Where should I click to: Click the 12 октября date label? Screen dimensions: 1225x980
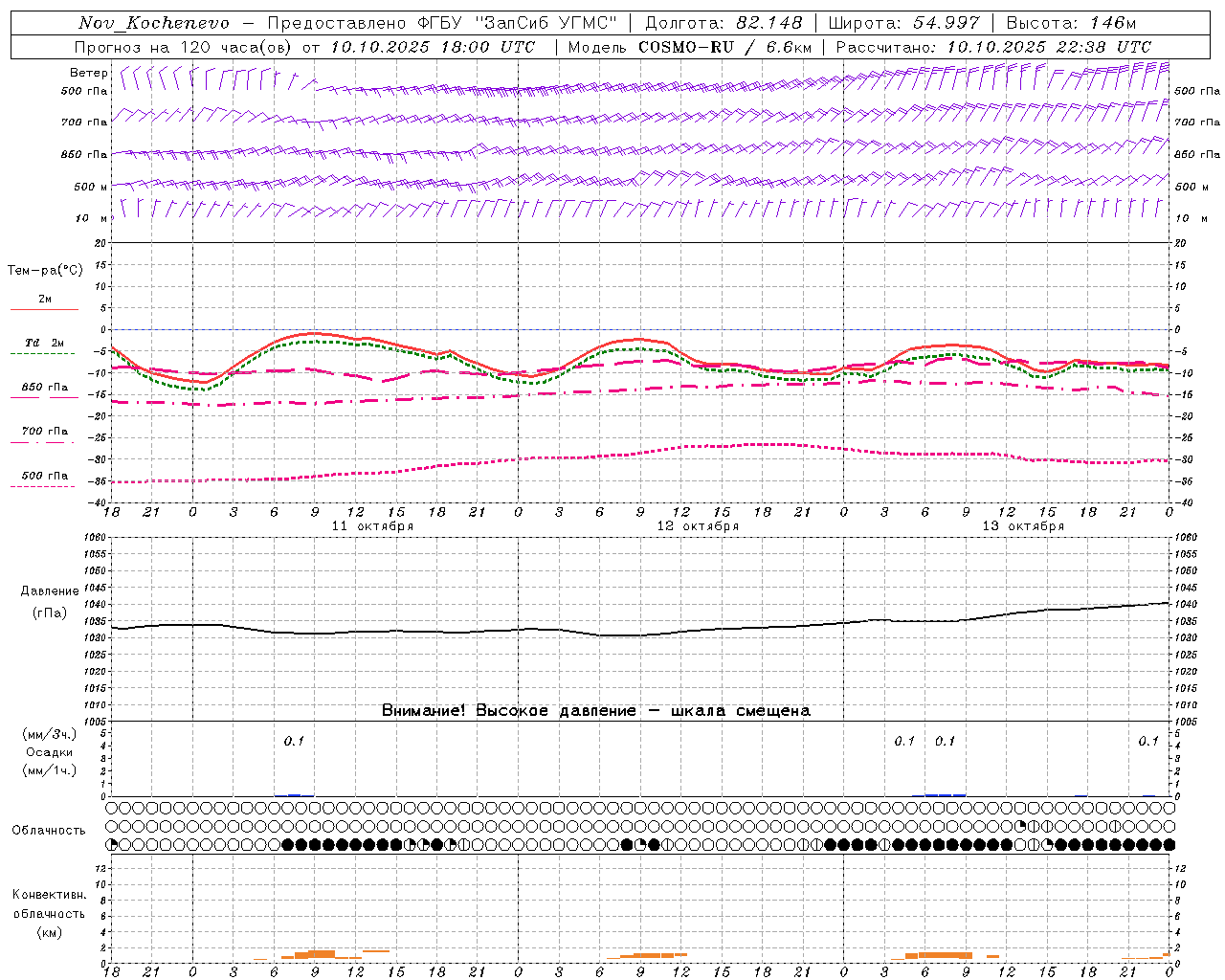tap(698, 526)
